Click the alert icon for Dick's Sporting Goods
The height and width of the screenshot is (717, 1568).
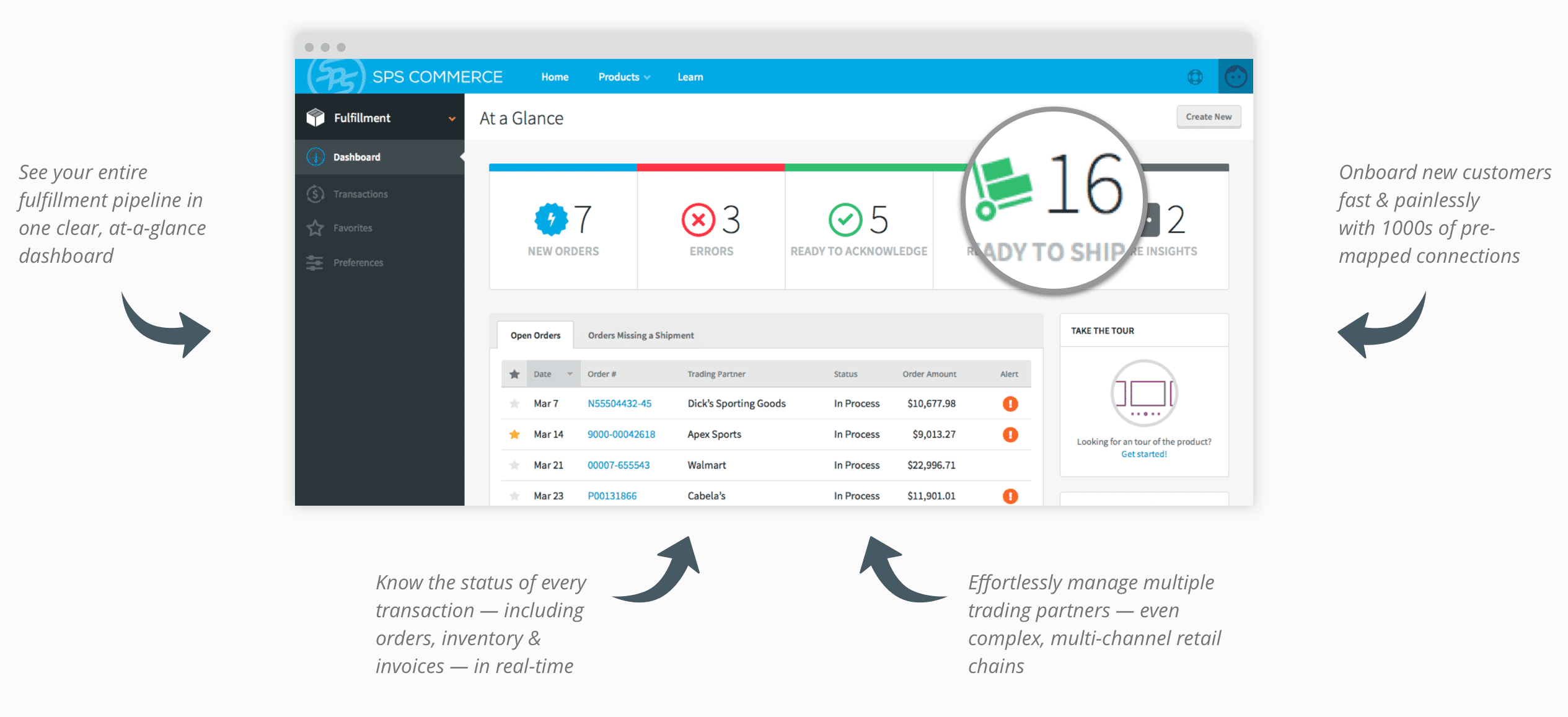tap(1010, 404)
